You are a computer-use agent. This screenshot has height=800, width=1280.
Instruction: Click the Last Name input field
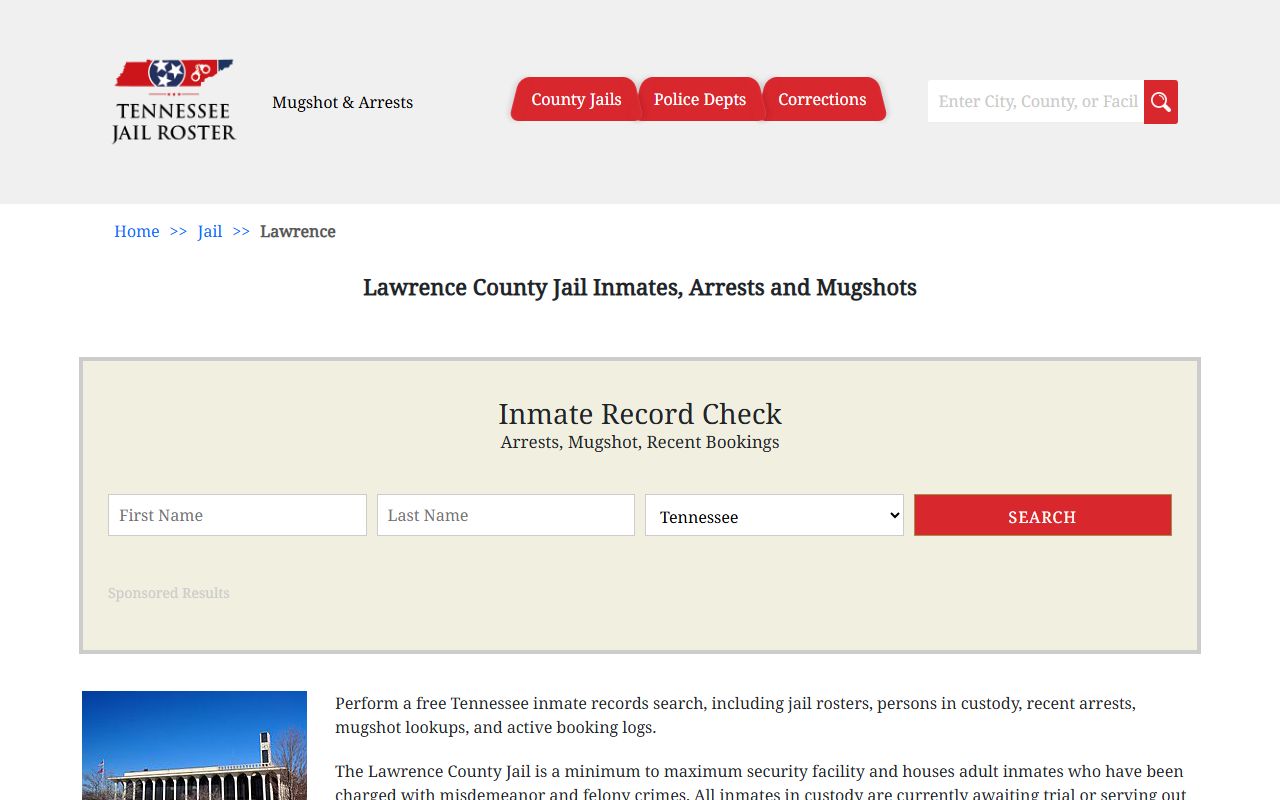[x=506, y=515]
